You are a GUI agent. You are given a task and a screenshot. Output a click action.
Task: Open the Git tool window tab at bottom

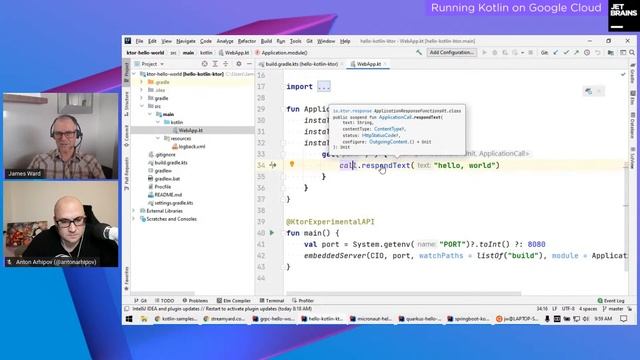(140, 300)
